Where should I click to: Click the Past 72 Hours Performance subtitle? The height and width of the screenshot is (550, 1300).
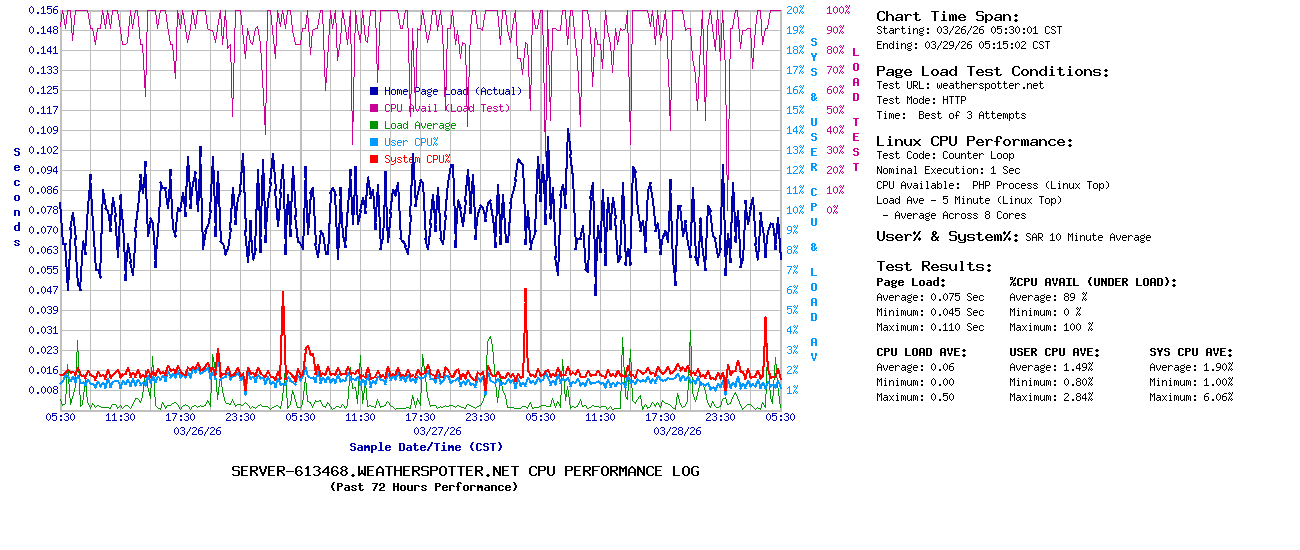[424, 487]
